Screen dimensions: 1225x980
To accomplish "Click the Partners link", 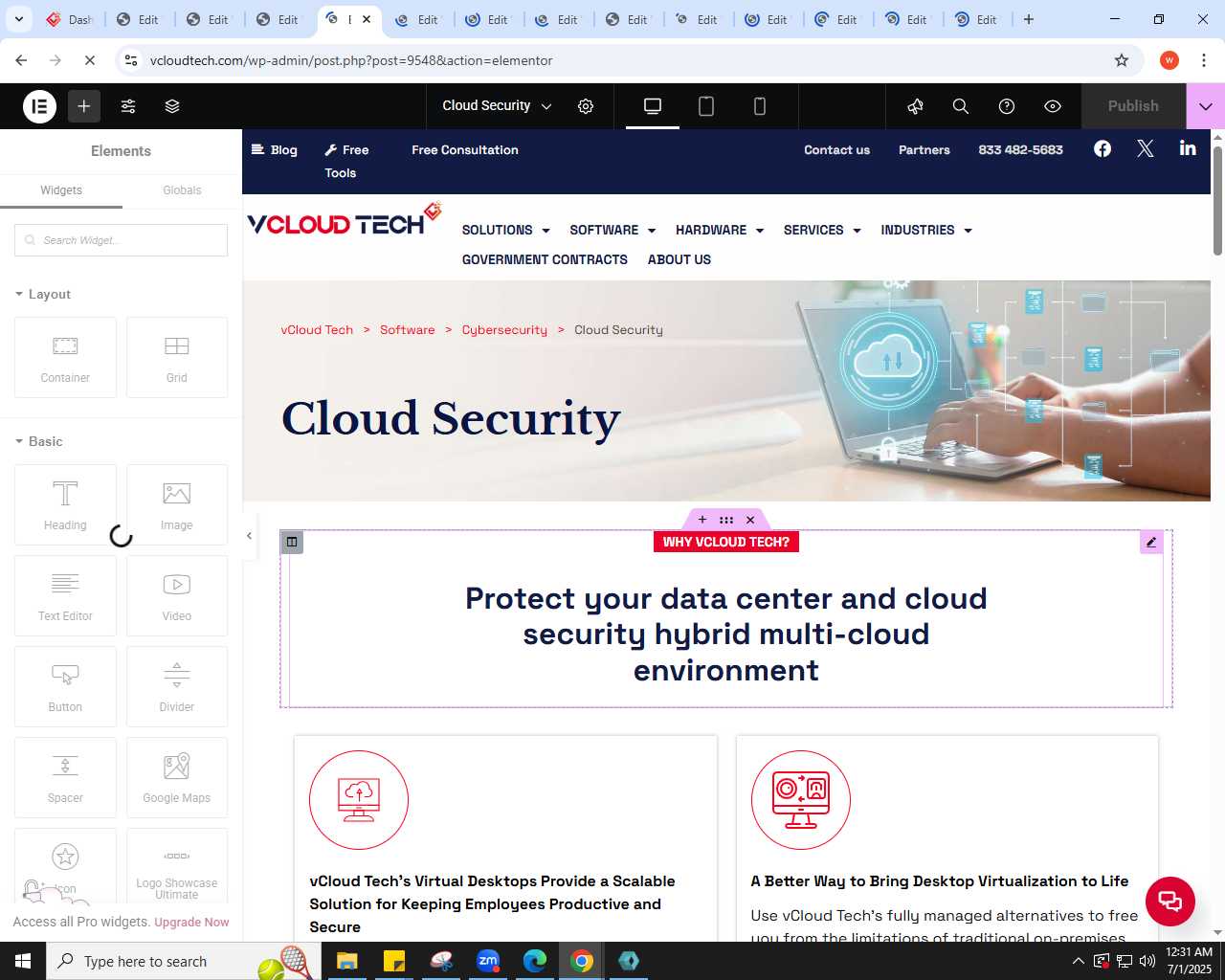I will (x=924, y=150).
